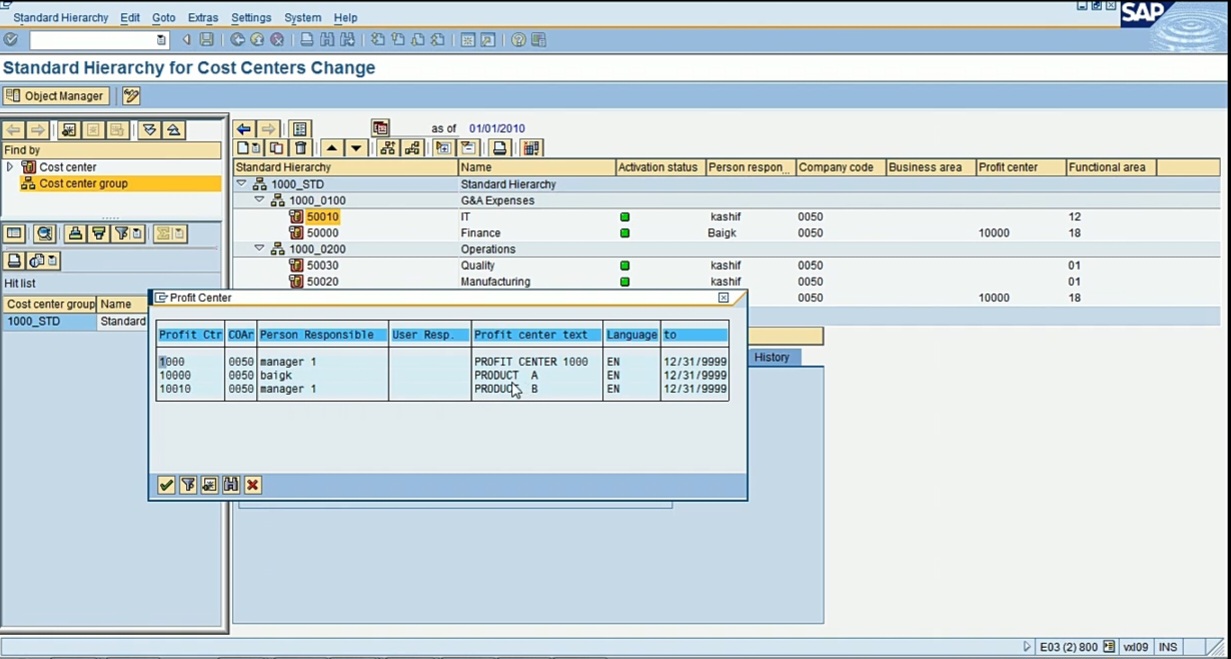
Task: Click the Profit center text column header
Action: point(537,335)
